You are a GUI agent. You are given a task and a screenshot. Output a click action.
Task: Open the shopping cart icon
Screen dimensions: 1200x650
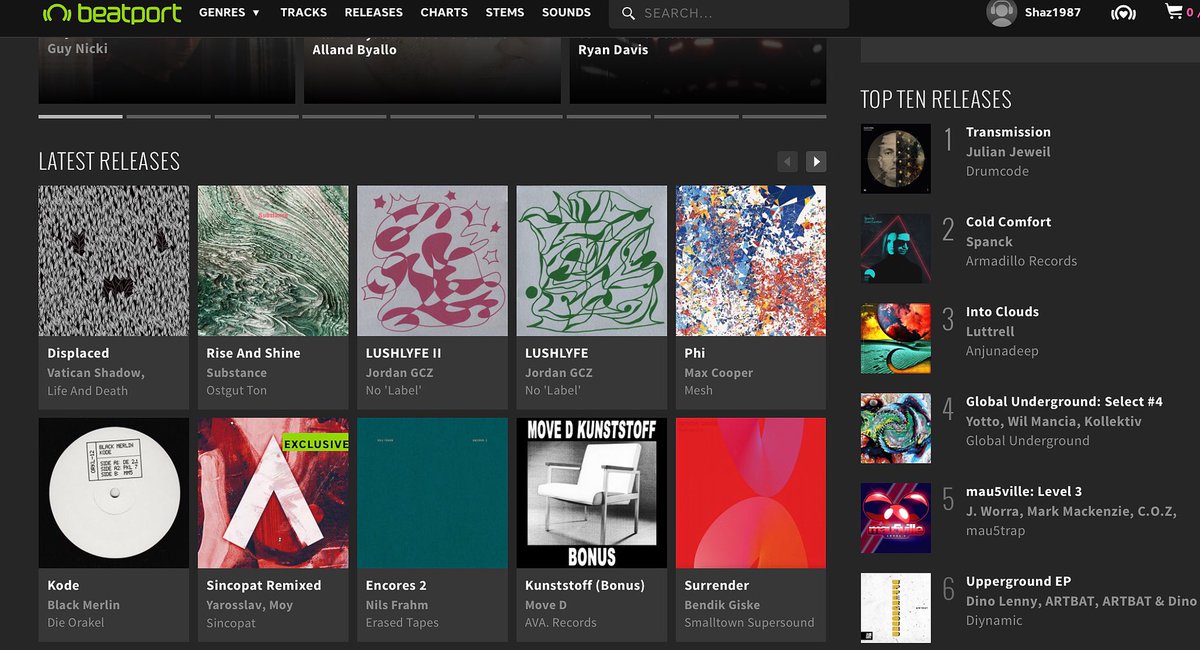point(1174,13)
